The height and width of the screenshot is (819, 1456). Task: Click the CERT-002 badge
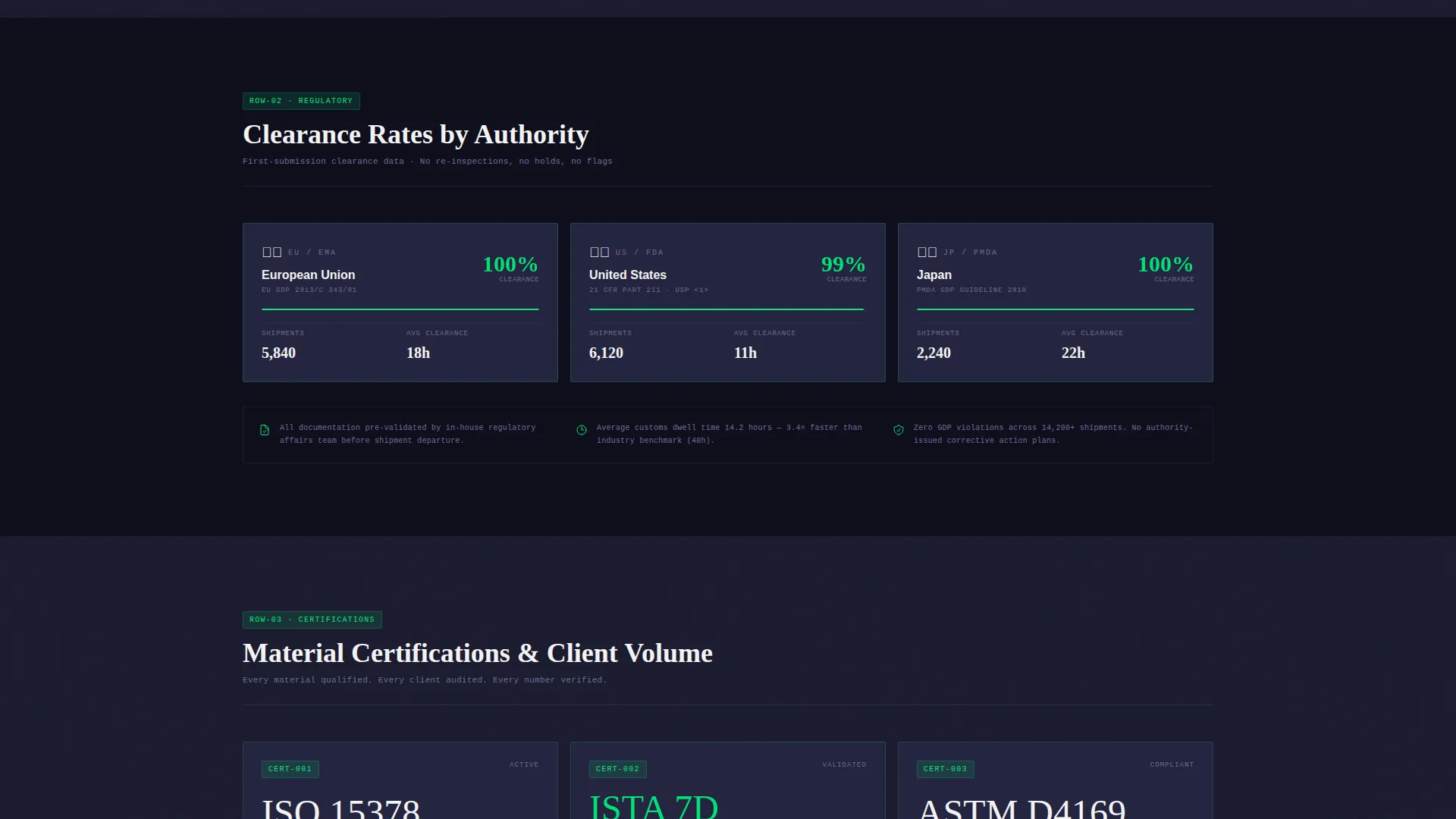coord(618,769)
